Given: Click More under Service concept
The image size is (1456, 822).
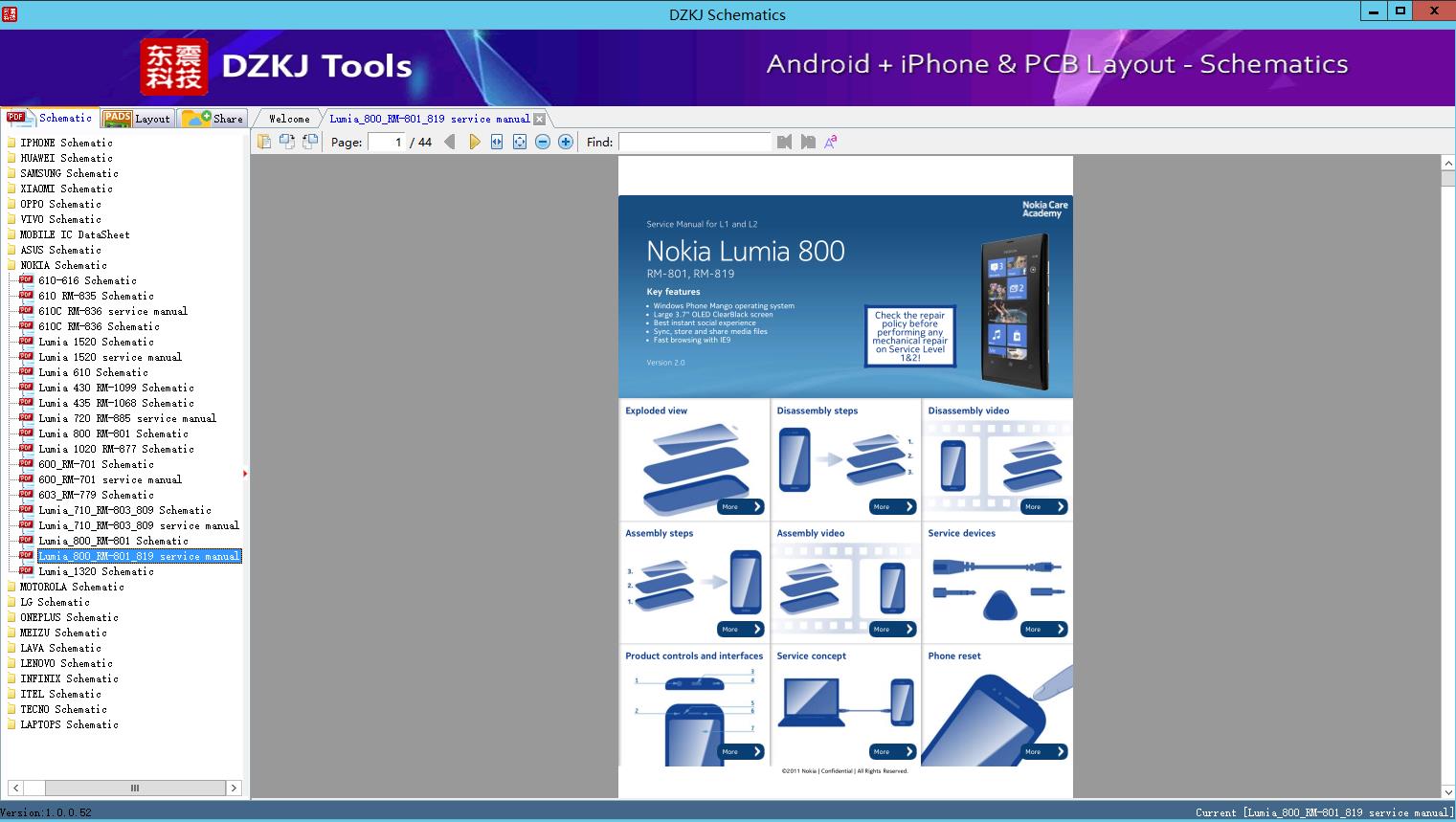Looking at the screenshot, I should [x=892, y=752].
